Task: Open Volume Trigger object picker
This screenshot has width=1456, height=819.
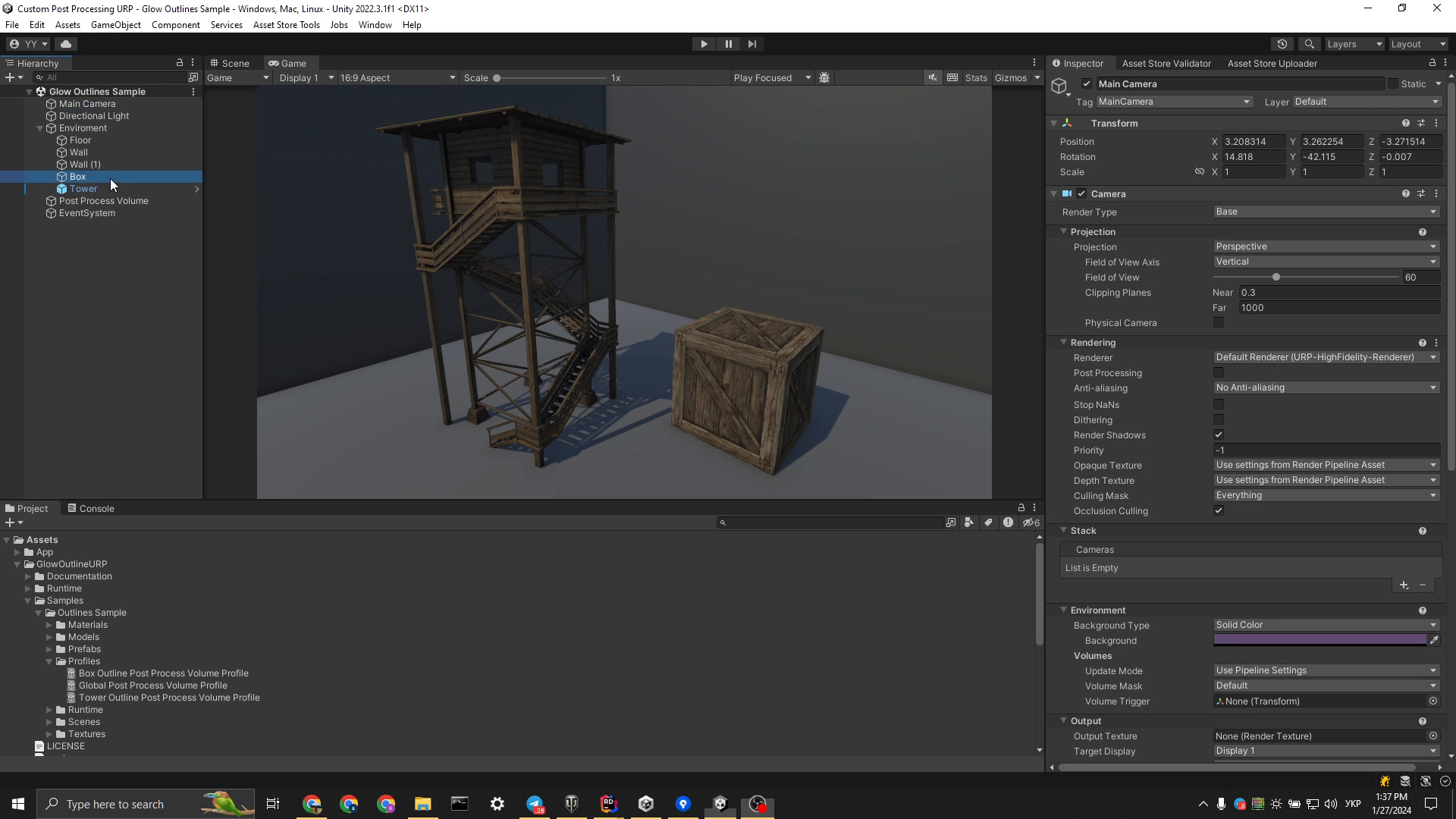Action: (1433, 701)
